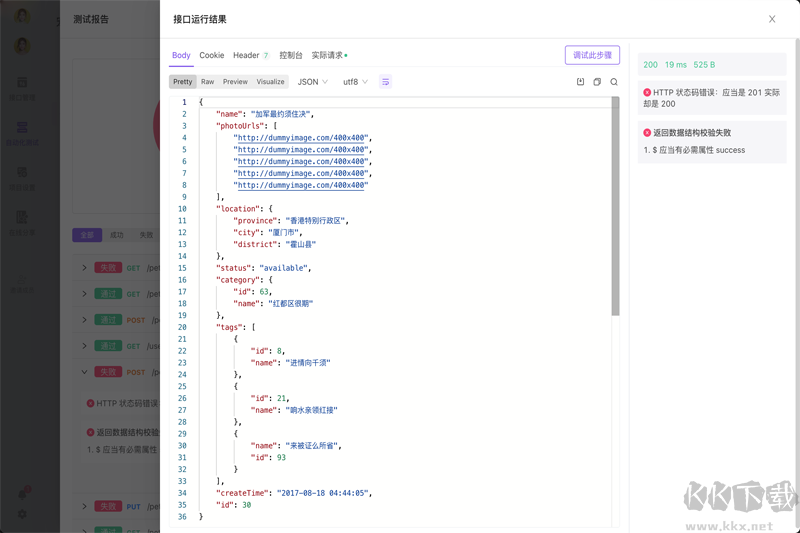Copy the response body using copy icon
The height and width of the screenshot is (533, 800).
(x=597, y=82)
